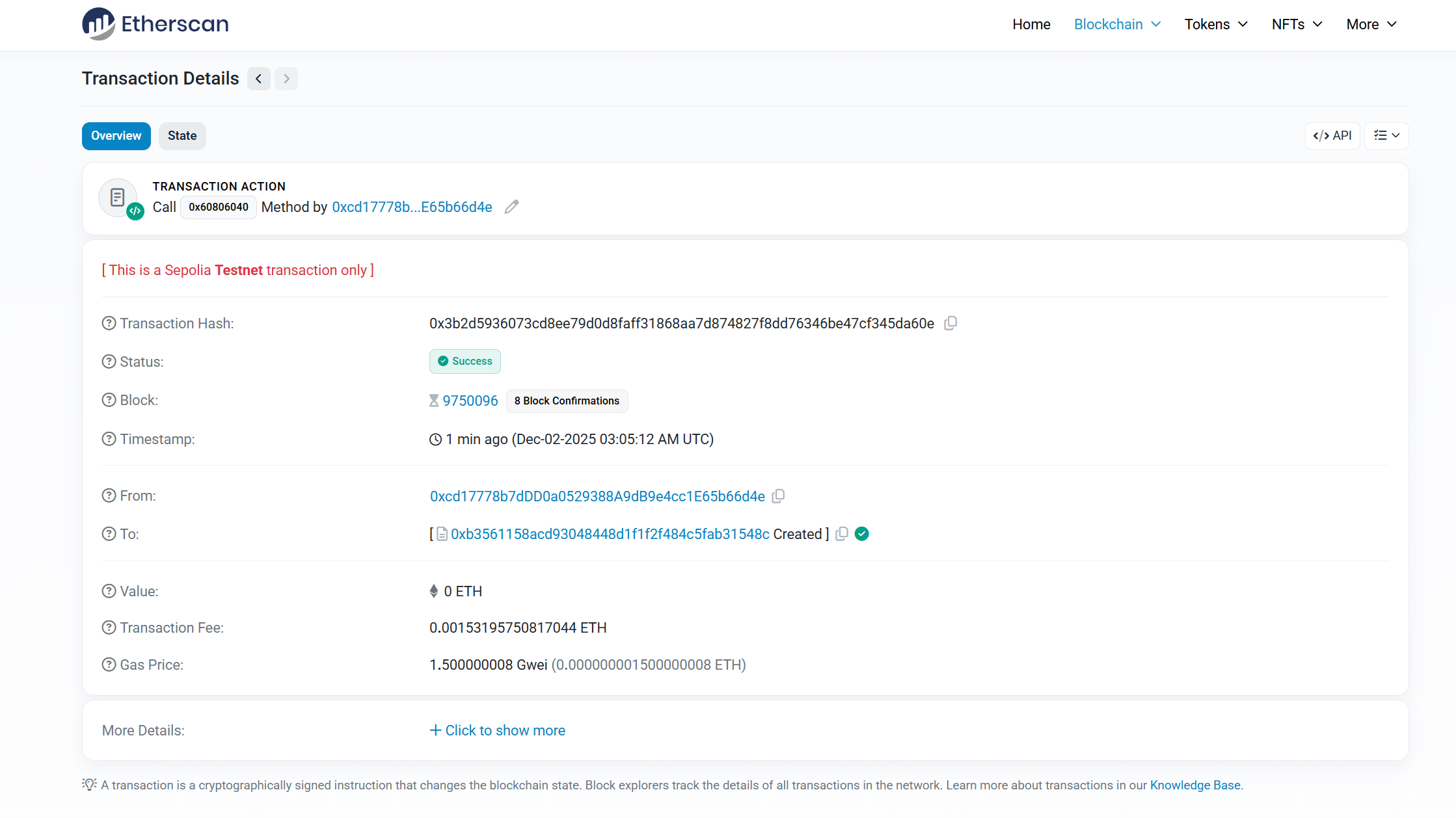This screenshot has width=1456, height=818.
Task: Click the API button
Action: pos(1332,135)
